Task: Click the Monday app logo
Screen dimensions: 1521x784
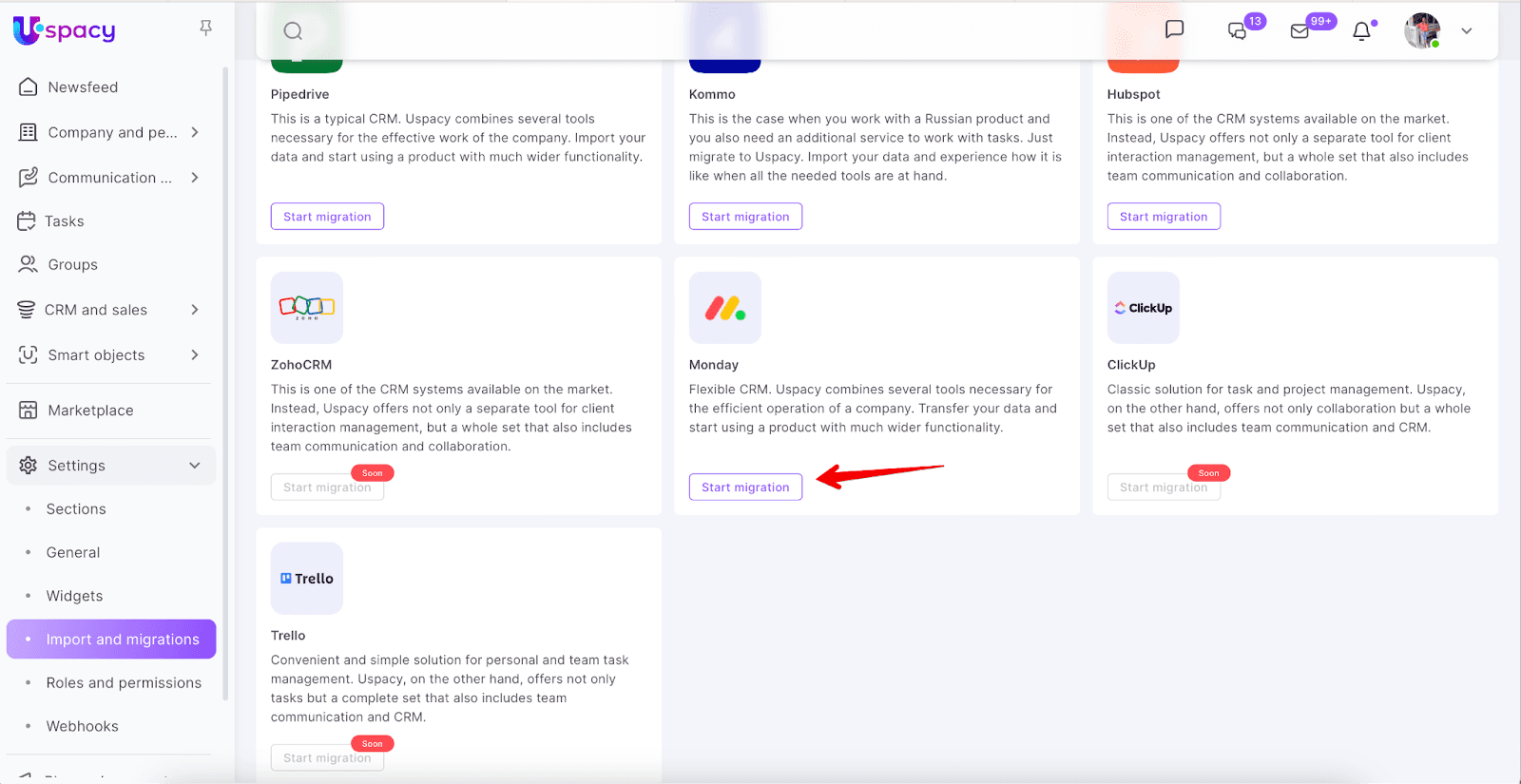Action: (724, 308)
